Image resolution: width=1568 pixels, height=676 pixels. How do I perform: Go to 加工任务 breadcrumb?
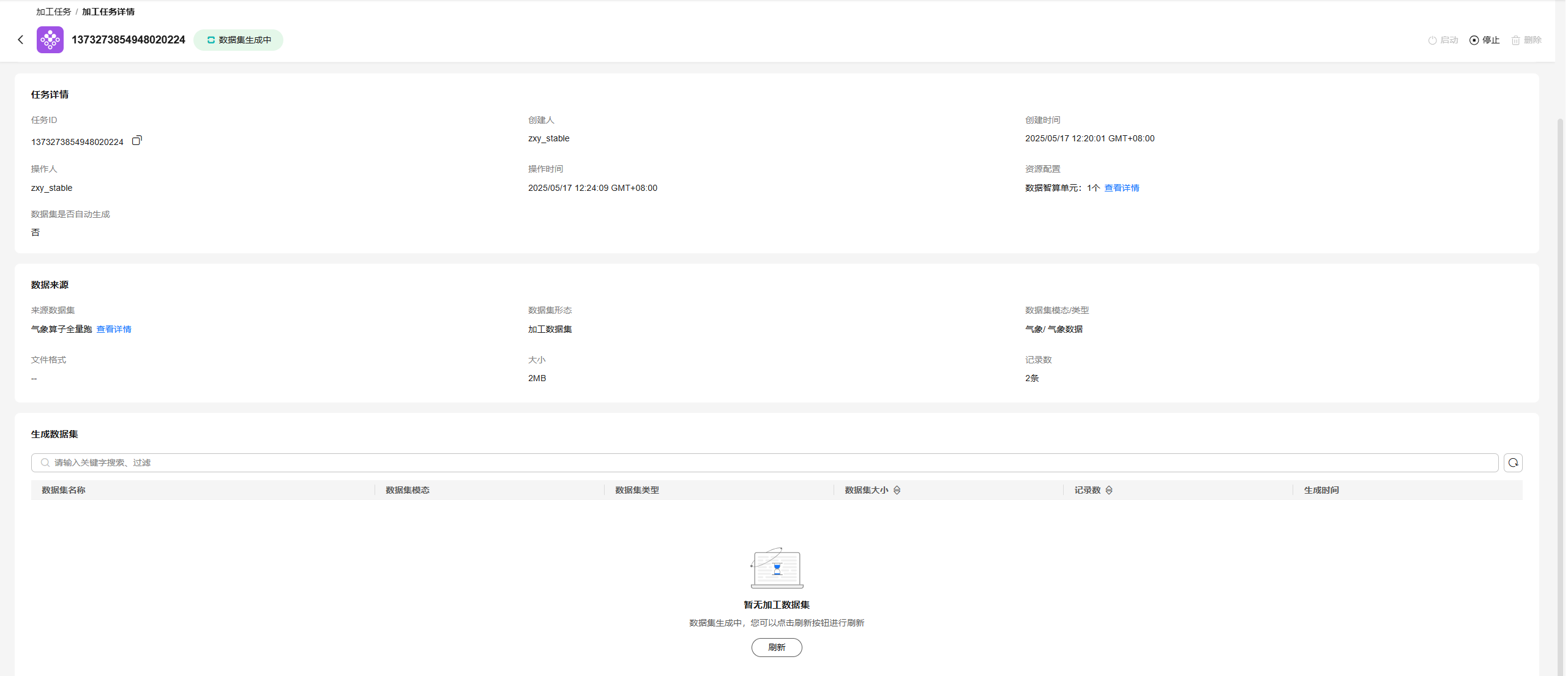click(x=53, y=12)
